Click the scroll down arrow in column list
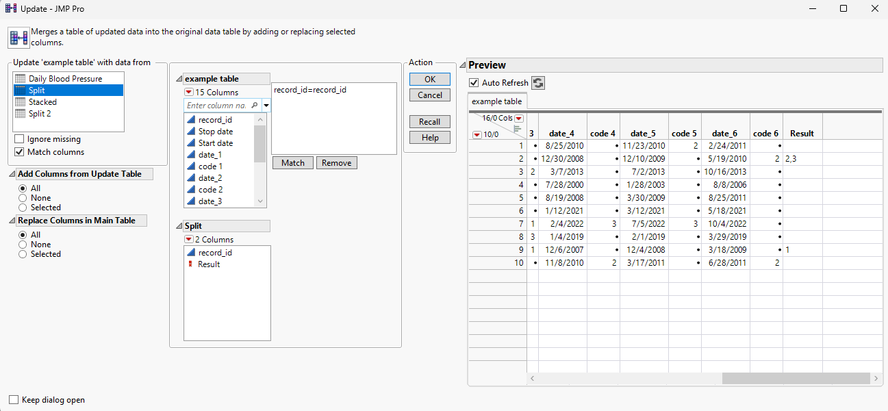Image resolution: width=888 pixels, height=411 pixels. [x=260, y=201]
